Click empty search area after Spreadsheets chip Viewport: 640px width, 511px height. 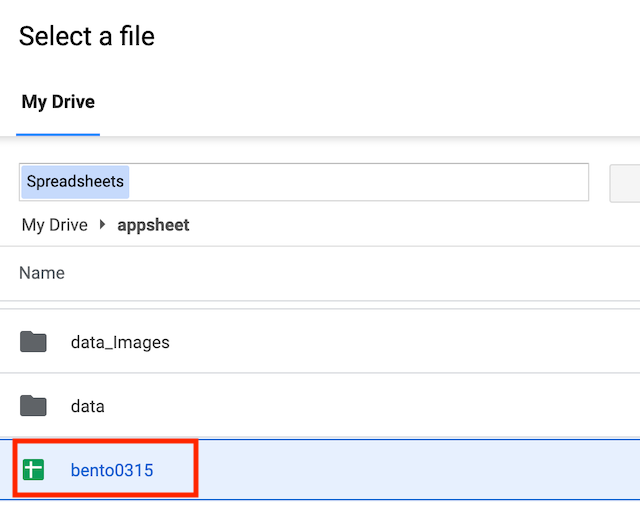pos(358,182)
